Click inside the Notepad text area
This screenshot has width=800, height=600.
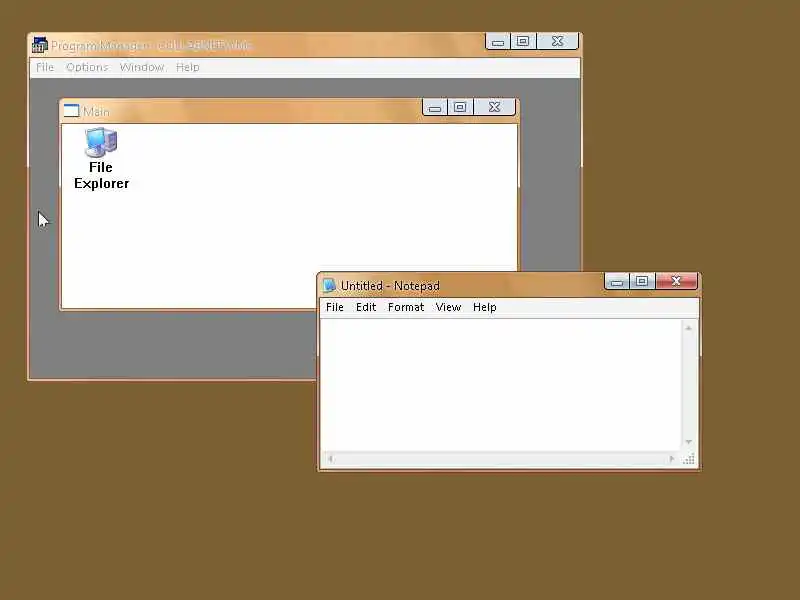coord(501,385)
